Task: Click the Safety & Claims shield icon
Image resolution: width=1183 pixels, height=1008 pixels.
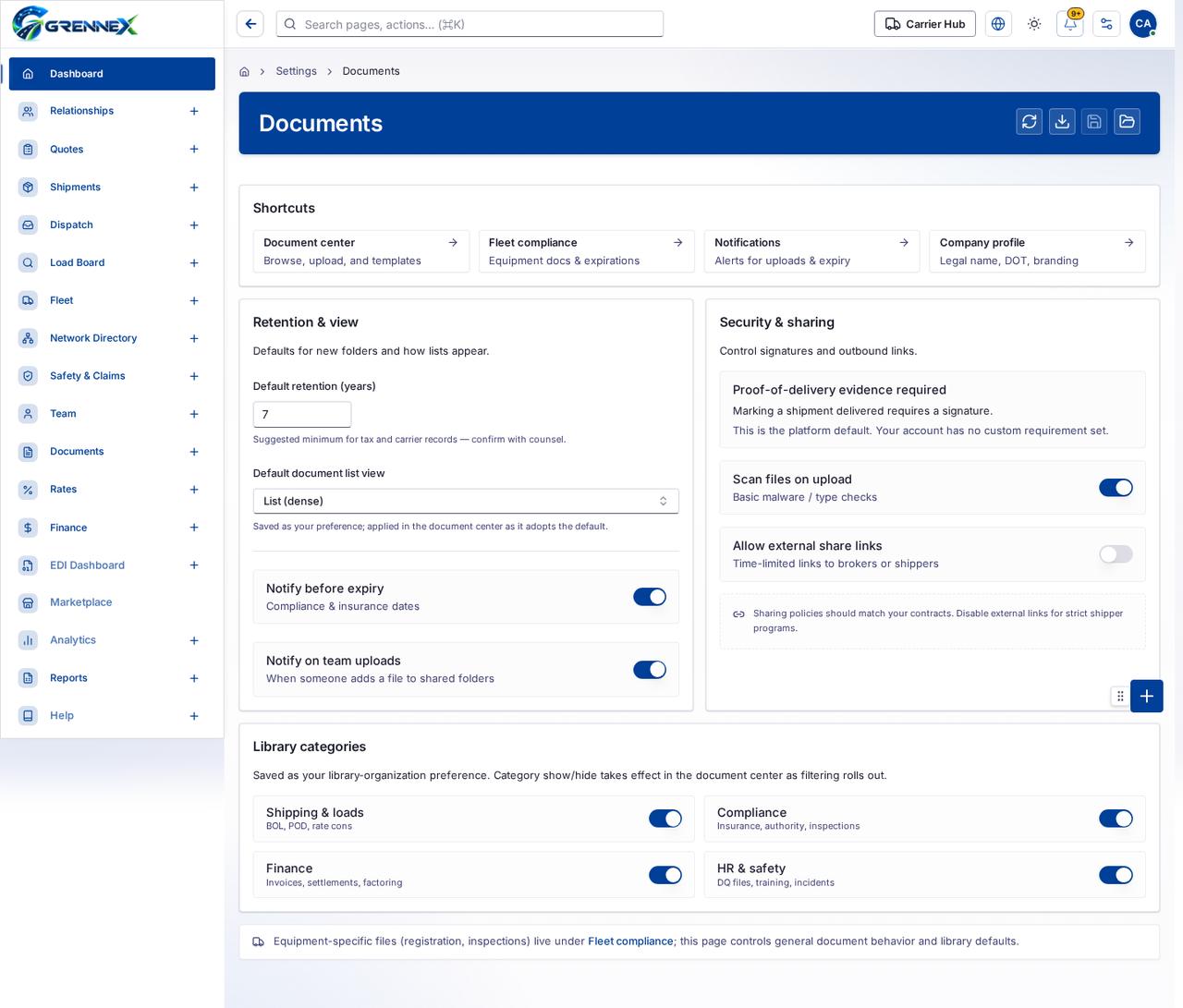Action: click(x=28, y=376)
